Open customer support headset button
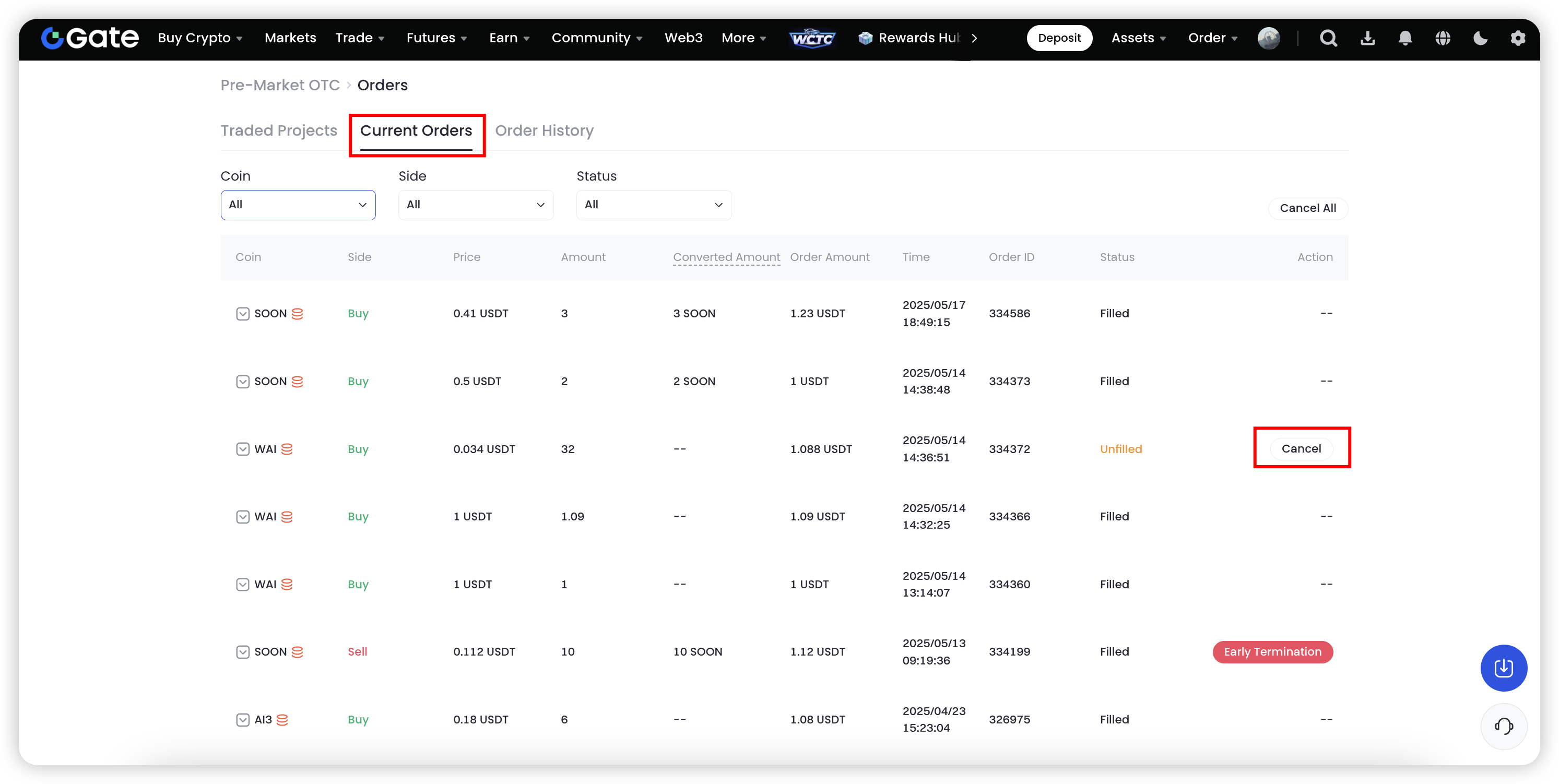The width and height of the screenshot is (1559, 784). point(1503,726)
